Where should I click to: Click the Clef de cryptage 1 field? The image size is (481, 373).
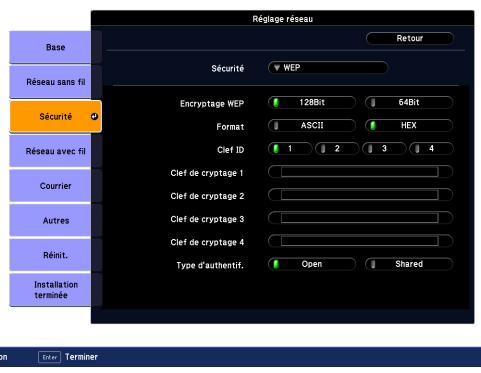point(360,172)
